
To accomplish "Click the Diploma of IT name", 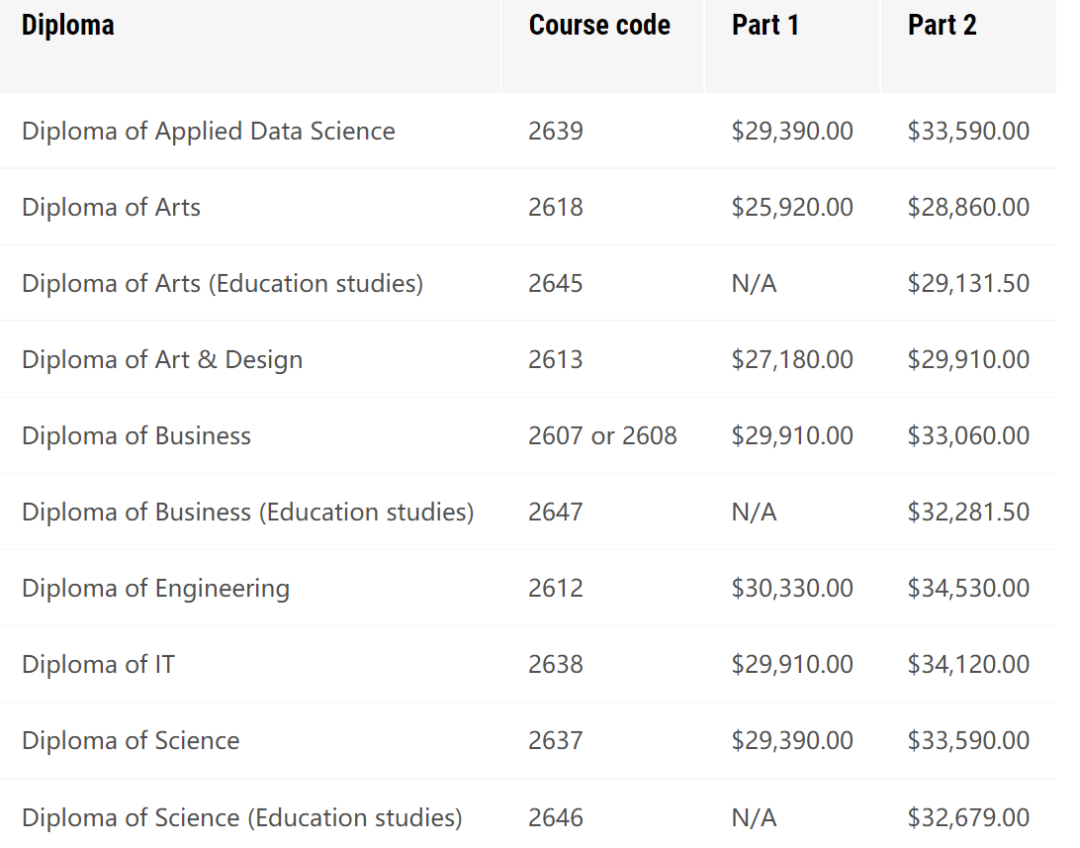I will pos(98,665).
